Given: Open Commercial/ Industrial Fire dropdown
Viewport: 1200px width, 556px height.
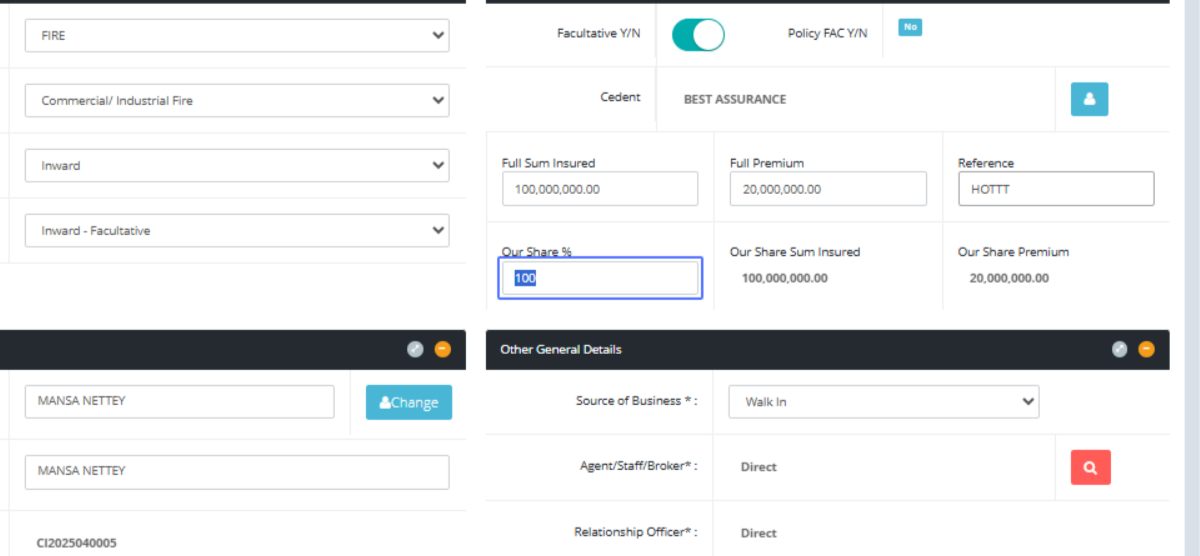Looking at the screenshot, I should (x=237, y=100).
